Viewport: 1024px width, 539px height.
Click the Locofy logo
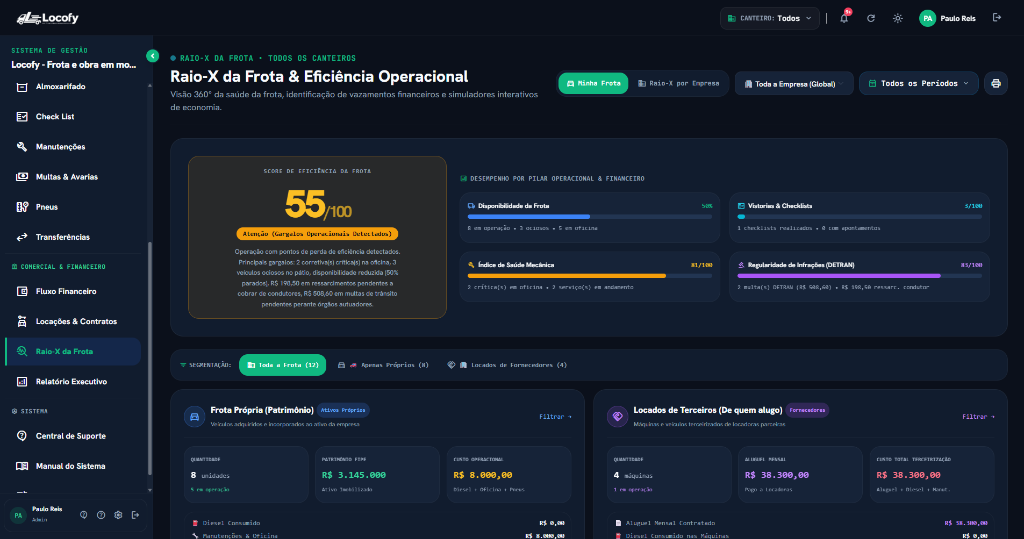coord(48,18)
